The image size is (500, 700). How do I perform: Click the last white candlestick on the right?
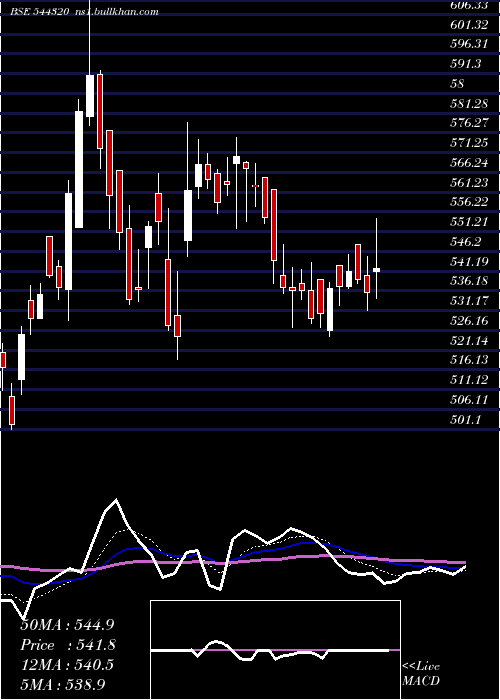(376, 270)
